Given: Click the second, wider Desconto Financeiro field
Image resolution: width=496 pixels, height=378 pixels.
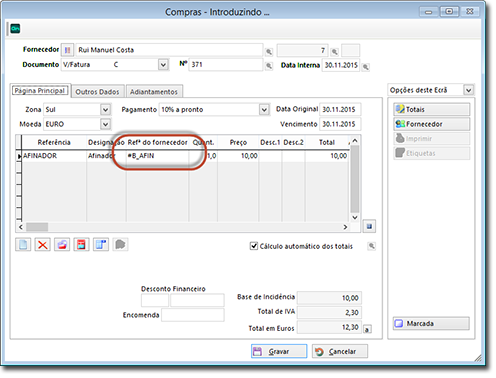Looking at the screenshot, I should 197,300.
